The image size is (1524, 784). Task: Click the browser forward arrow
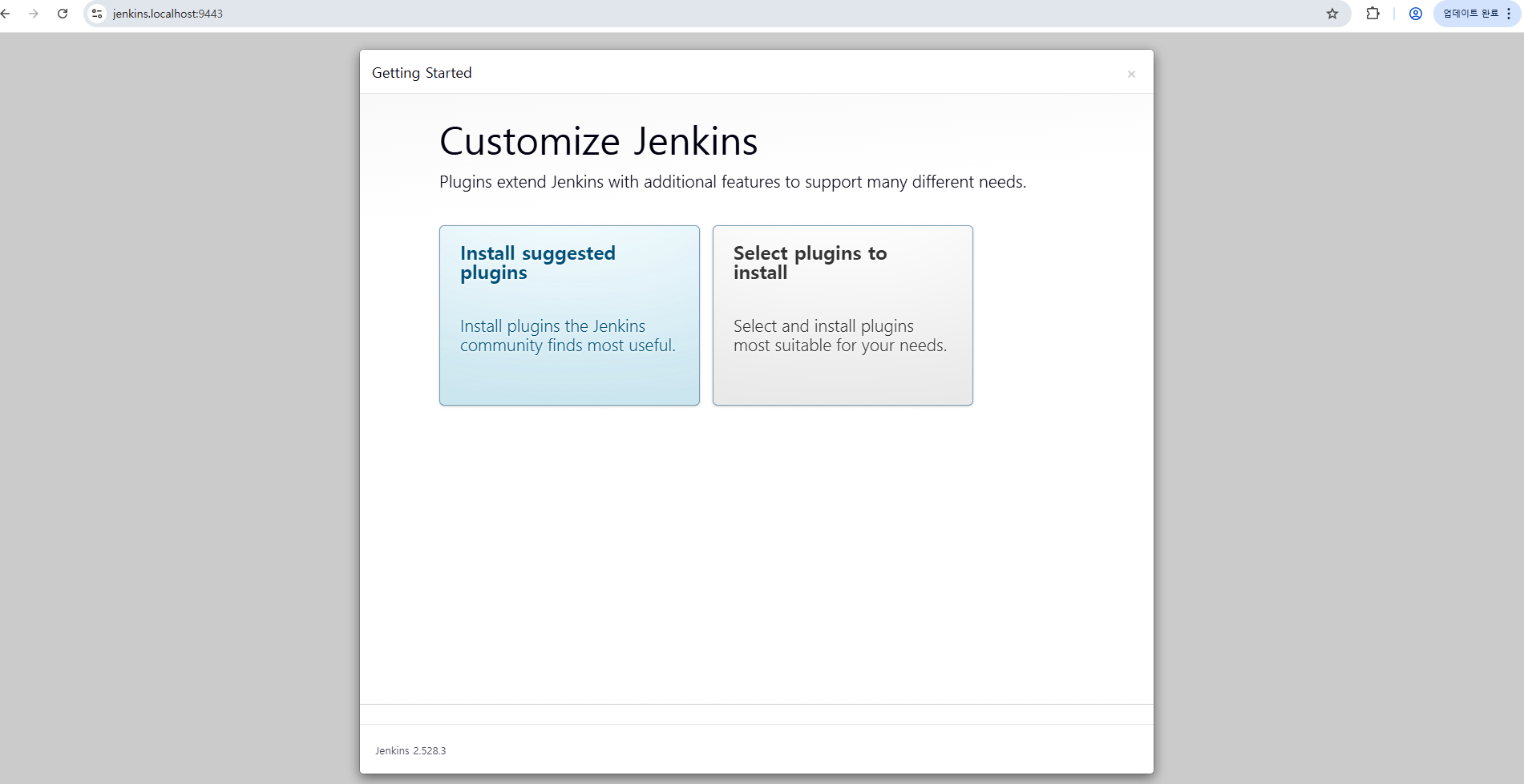point(34,14)
